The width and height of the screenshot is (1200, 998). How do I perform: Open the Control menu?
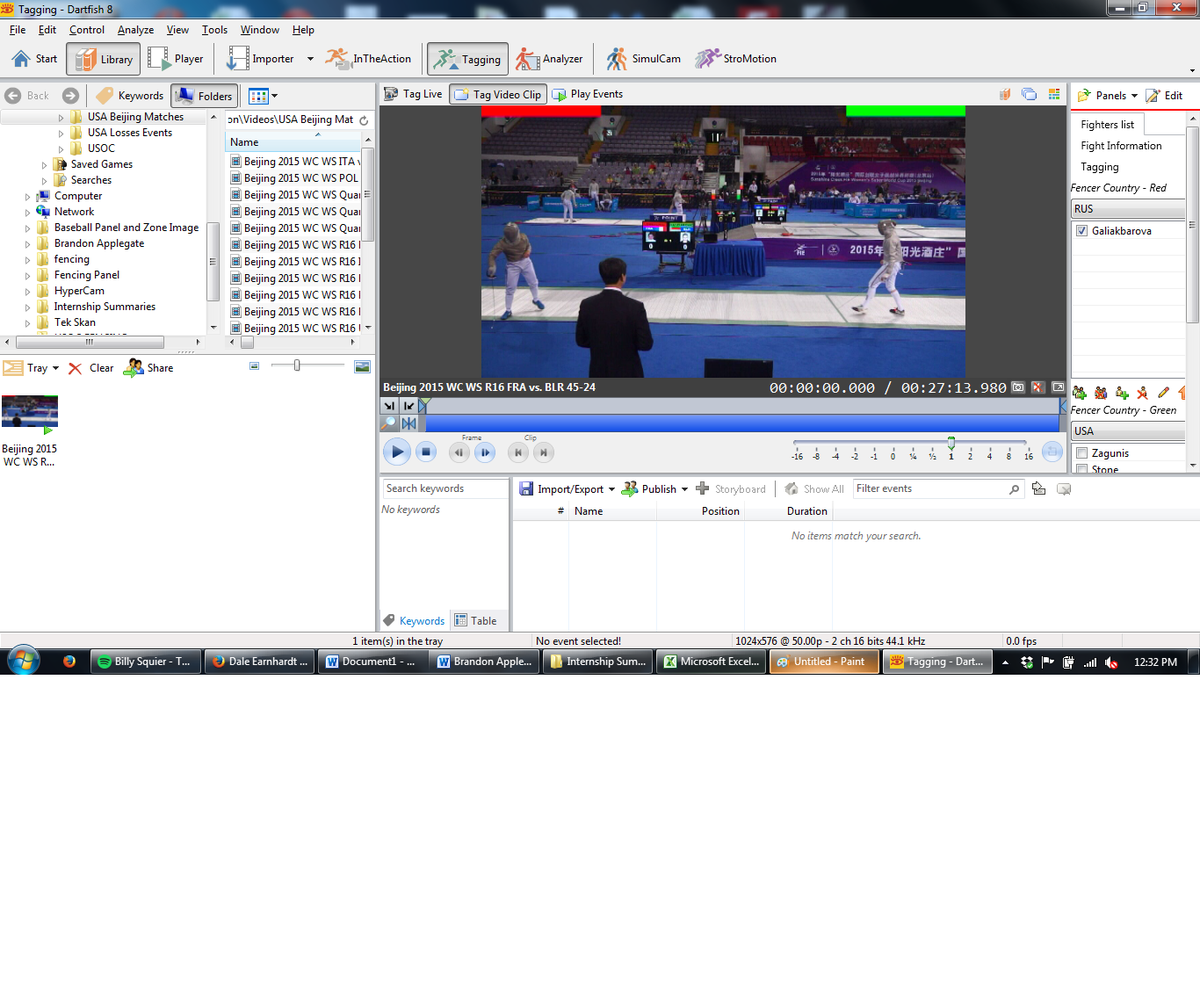click(x=87, y=30)
